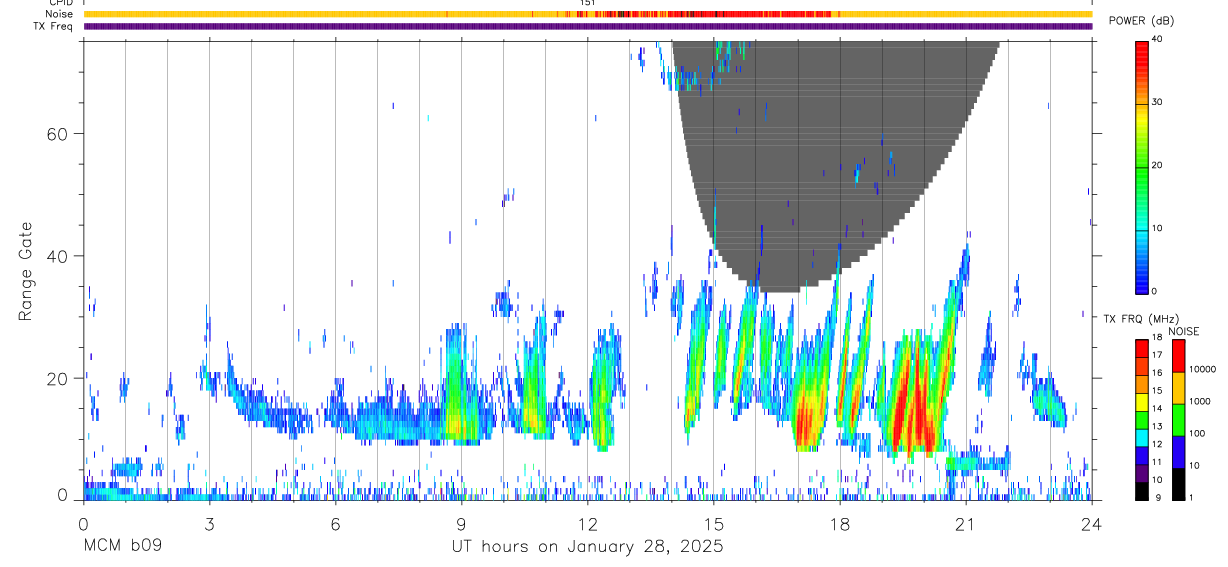Click the green segment of the NOISE colorbar
This screenshot has width=1228, height=567.
point(1178,419)
